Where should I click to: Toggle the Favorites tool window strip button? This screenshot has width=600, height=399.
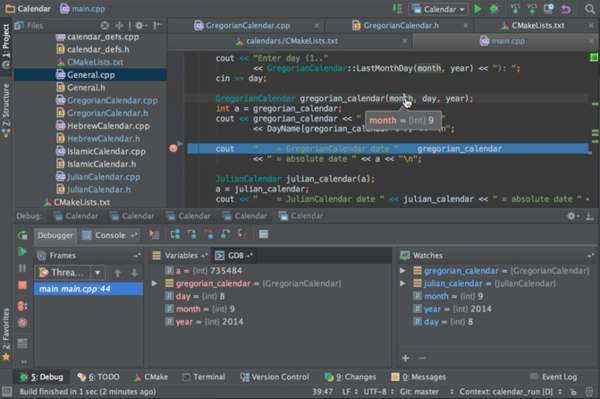[x=6, y=334]
